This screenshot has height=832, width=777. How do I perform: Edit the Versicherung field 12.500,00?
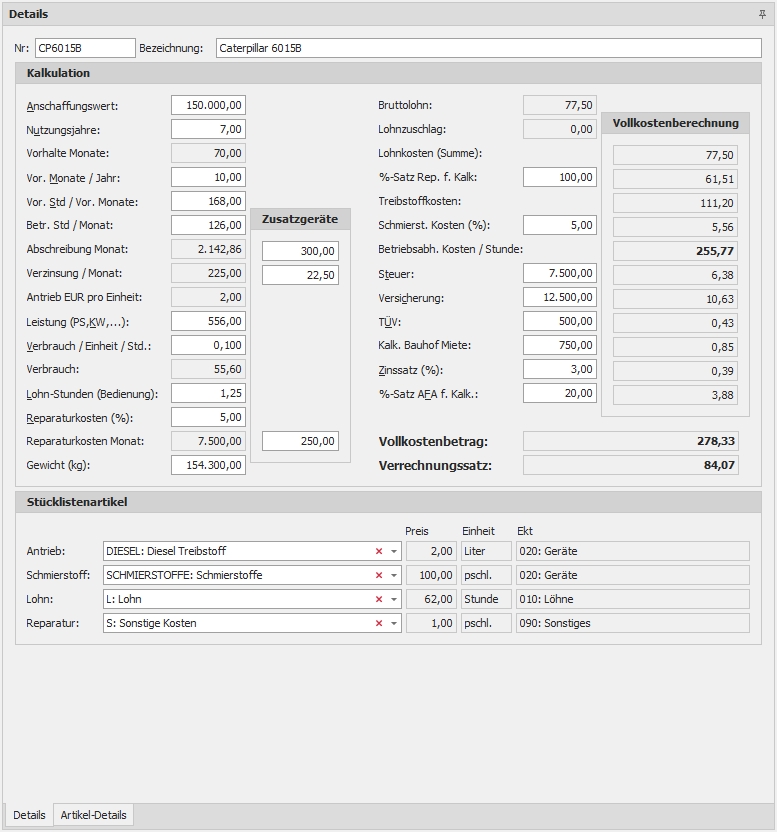click(560, 297)
